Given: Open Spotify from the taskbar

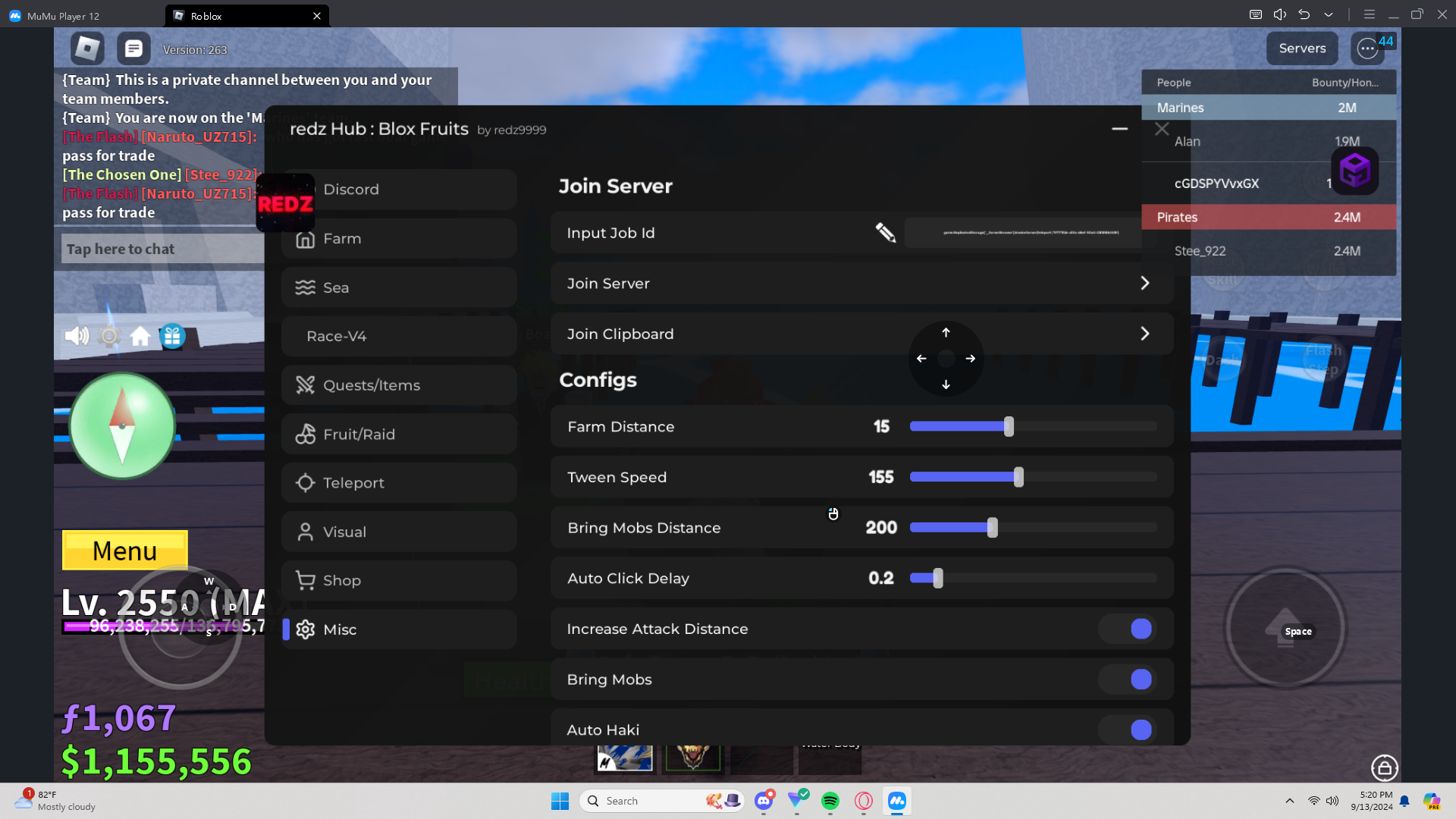Looking at the screenshot, I should click(830, 801).
